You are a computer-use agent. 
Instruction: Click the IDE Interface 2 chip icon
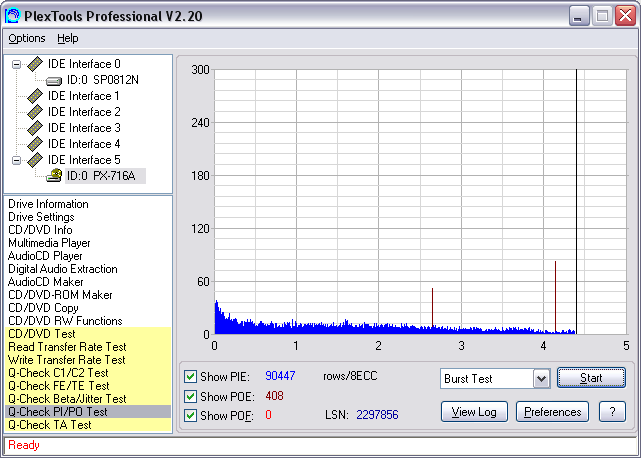coord(35,112)
